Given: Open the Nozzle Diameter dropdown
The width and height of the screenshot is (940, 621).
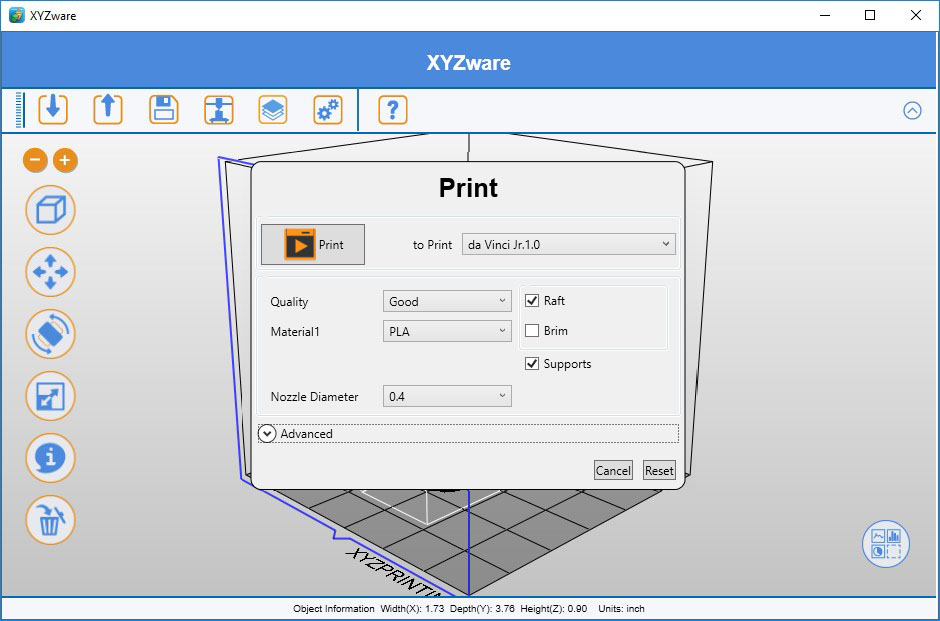Looking at the screenshot, I should click(x=447, y=396).
